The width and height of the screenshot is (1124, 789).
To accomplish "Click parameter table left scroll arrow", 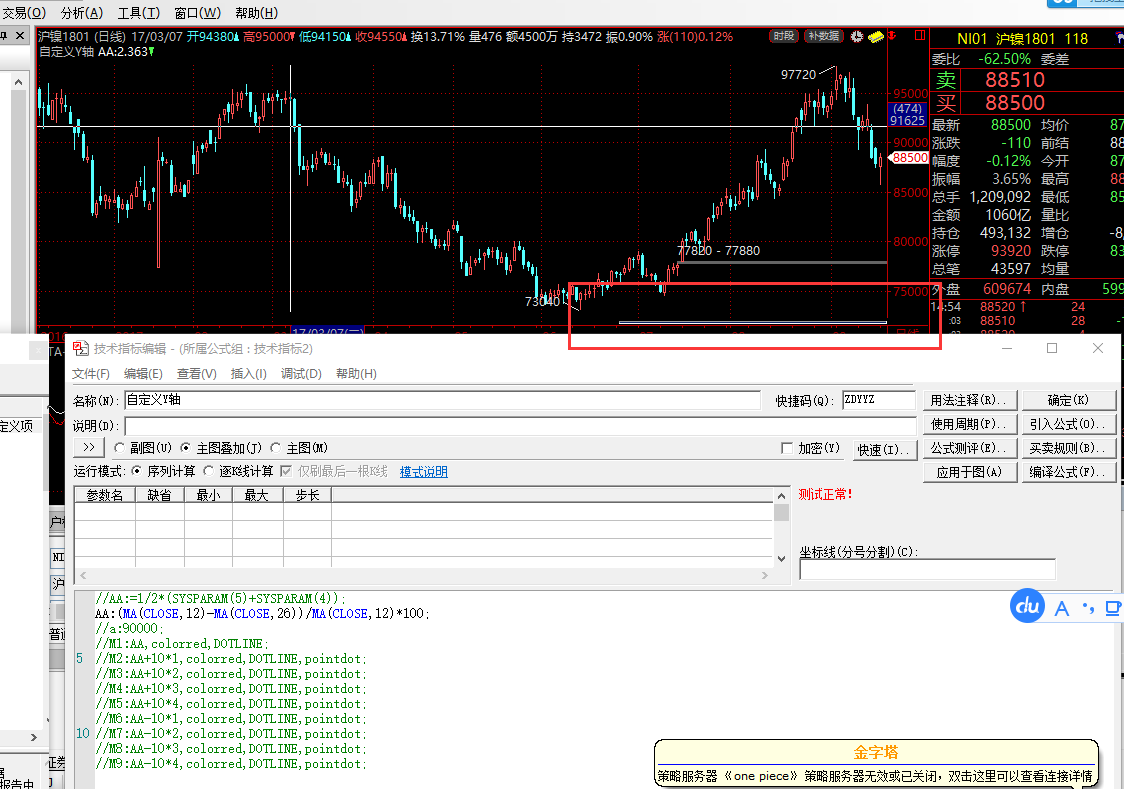I will tap(83, 575).
